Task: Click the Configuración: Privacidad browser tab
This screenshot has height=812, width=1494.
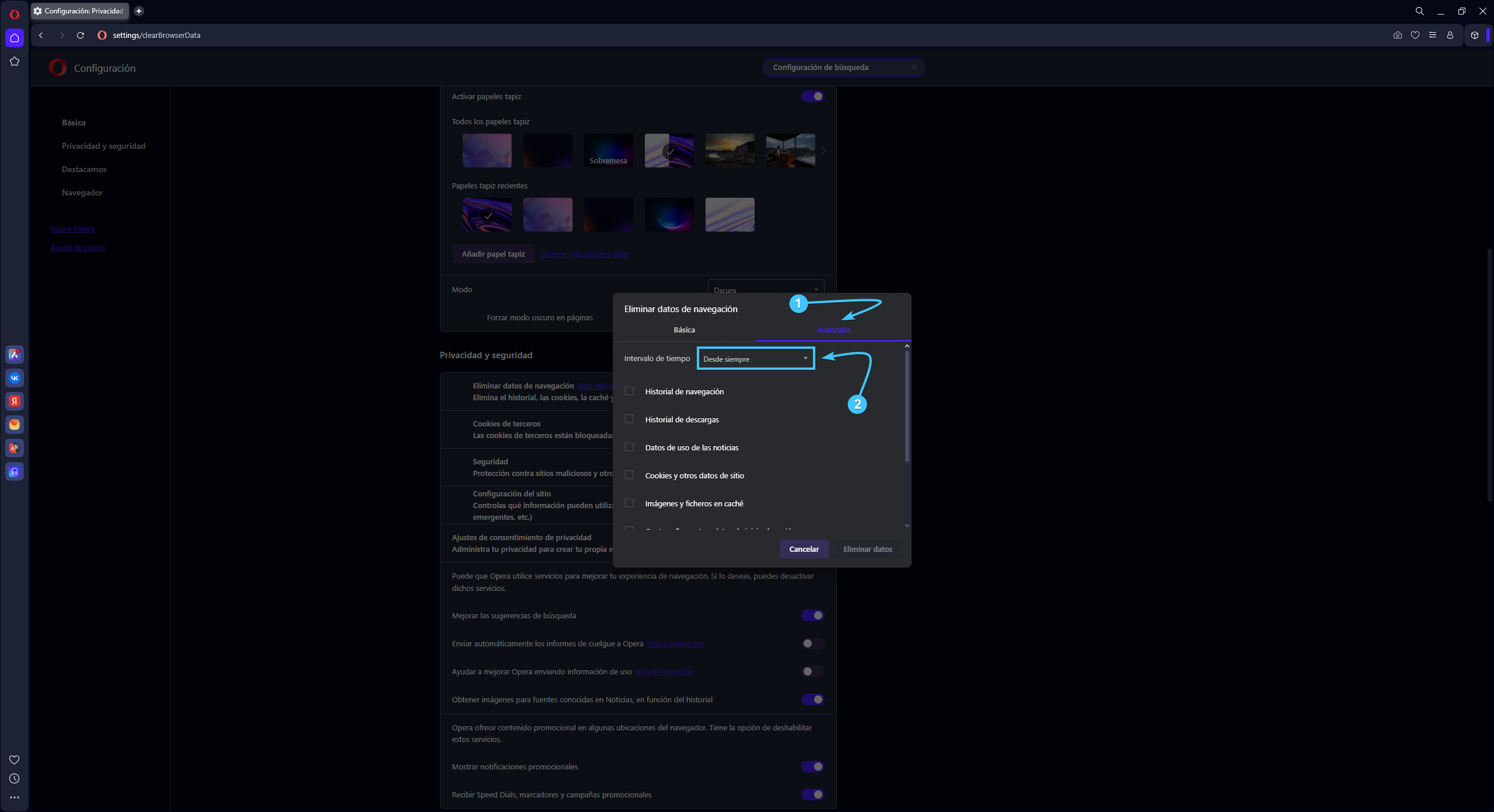Action: coord(80,10)
